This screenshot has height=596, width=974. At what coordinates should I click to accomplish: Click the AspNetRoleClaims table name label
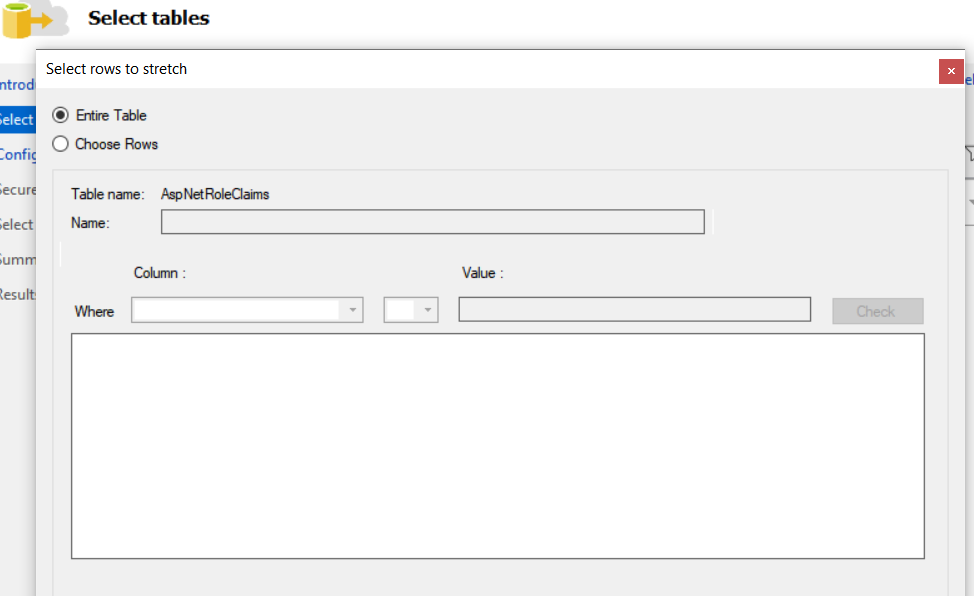215,194
